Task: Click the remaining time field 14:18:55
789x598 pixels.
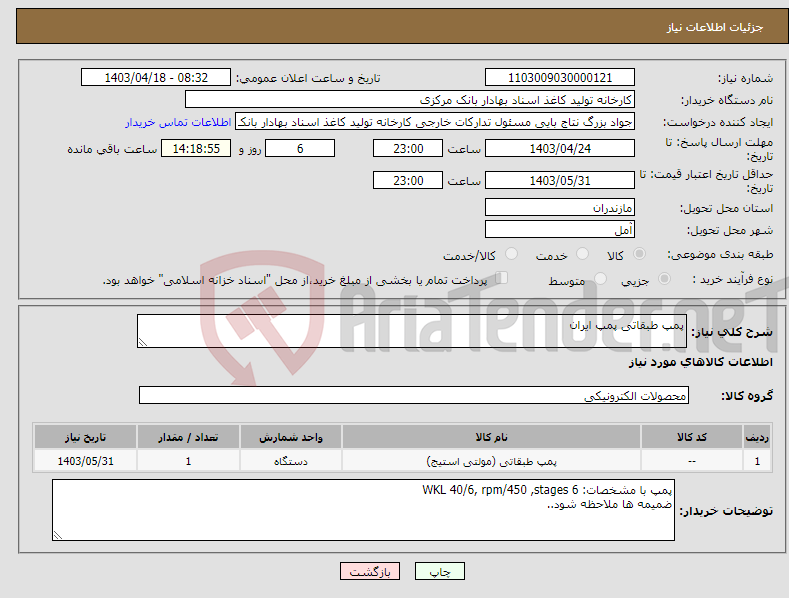Action: coord(196,148)
